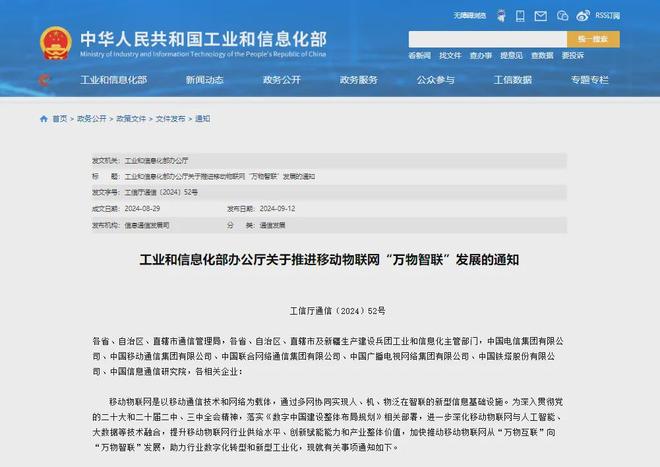Viewport: 660px width, 467px height.
Task: Select the 查办事 quick link
Action: pos(481,56)
